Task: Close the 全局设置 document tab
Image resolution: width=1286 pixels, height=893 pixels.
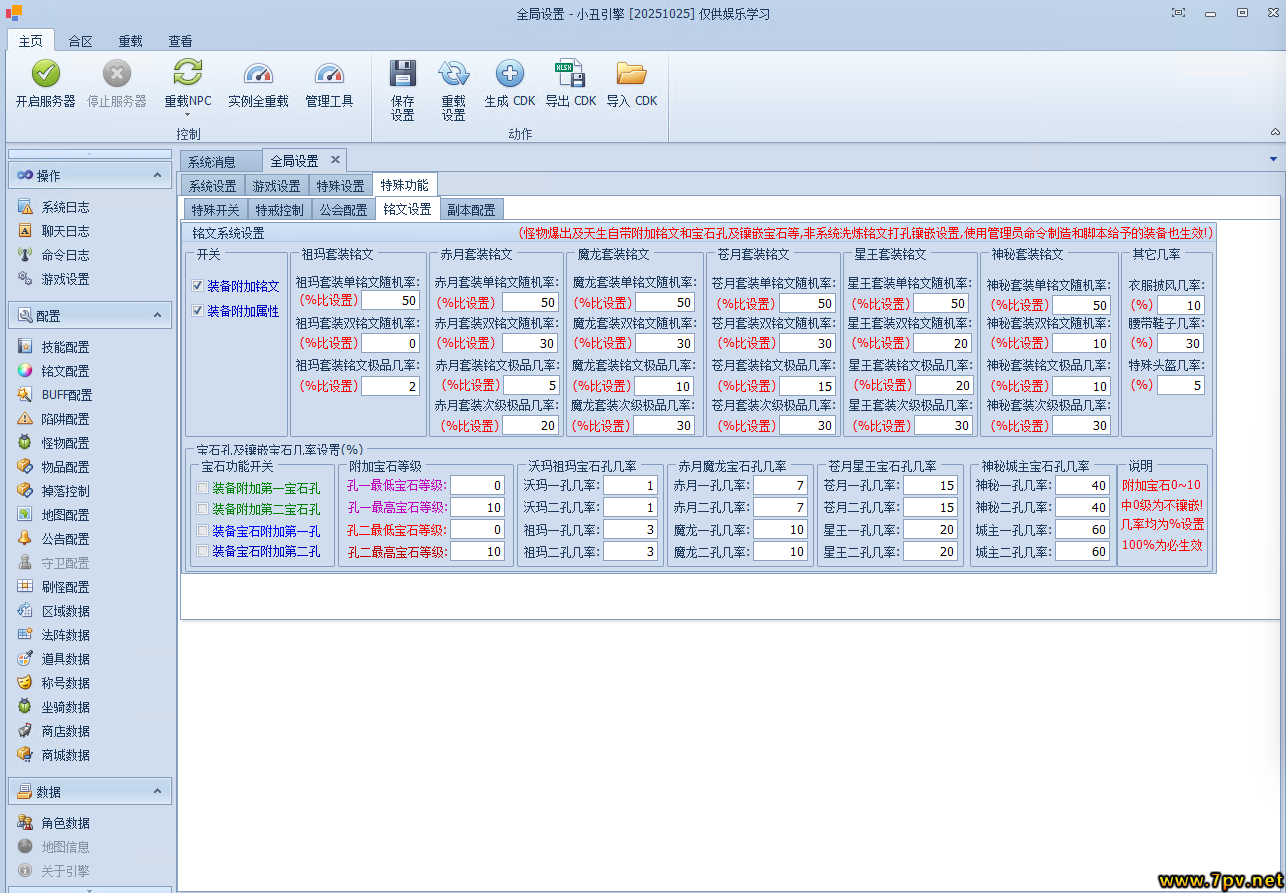Action: pyautogui.click(x=335, y=160)
